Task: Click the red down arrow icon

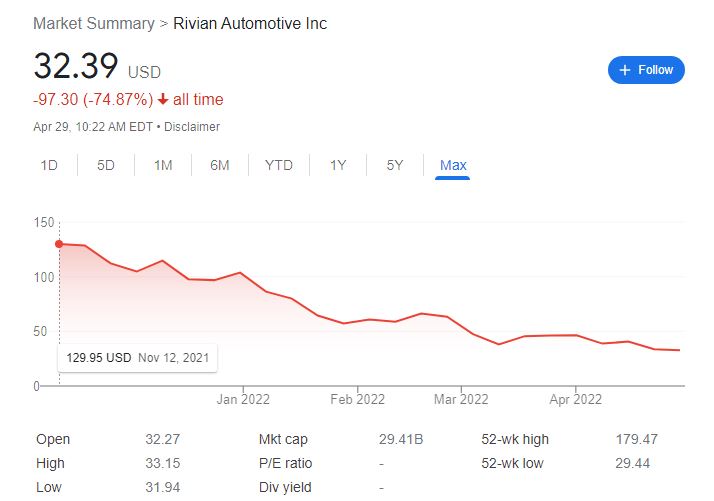Action: tap(164, 100)
